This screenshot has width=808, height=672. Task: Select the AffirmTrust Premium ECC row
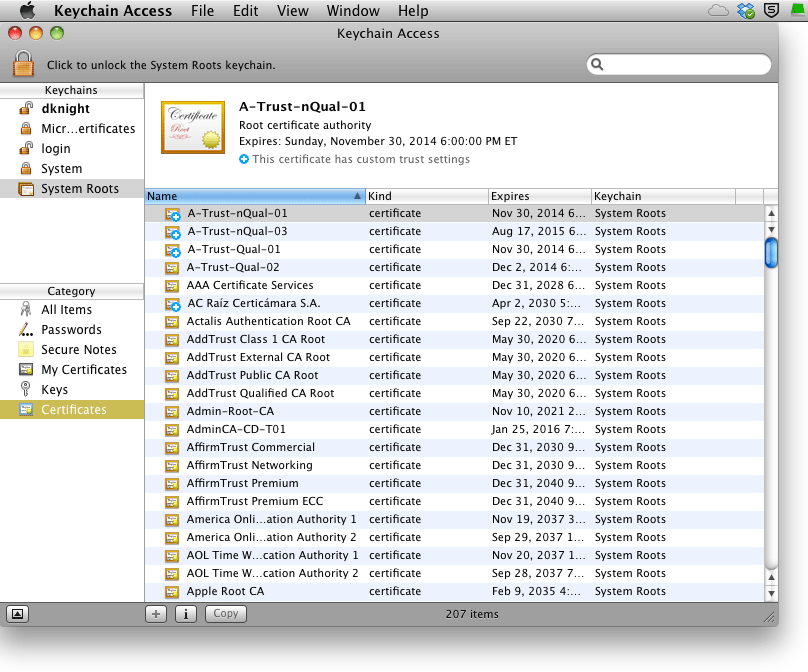(454, 502)
